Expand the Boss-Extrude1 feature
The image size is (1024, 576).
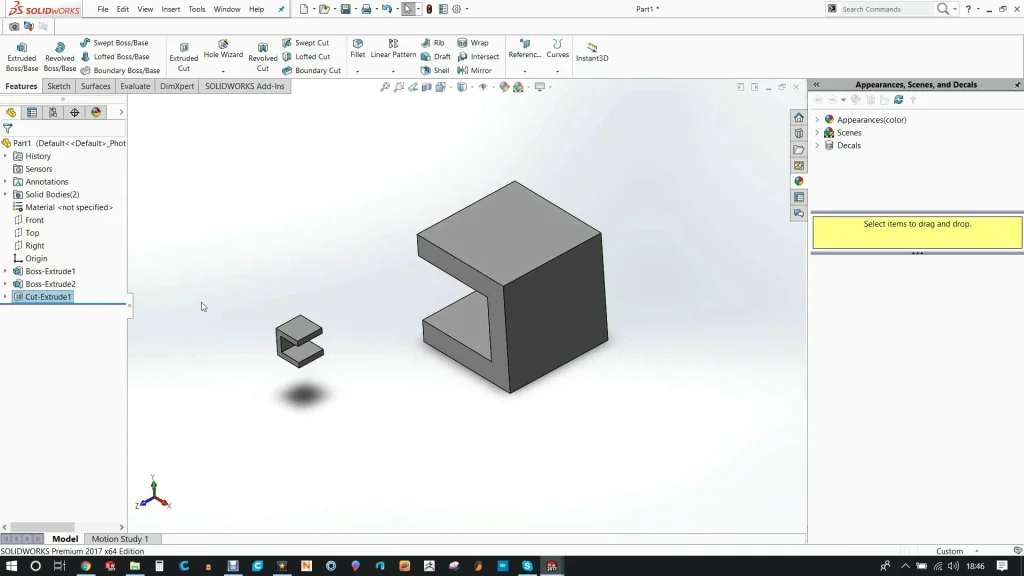5,271
